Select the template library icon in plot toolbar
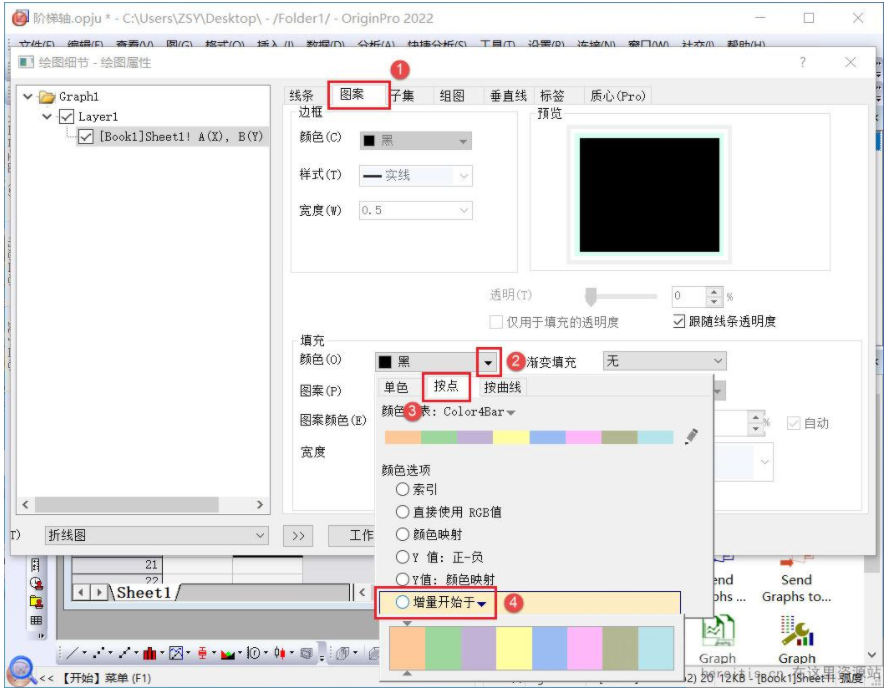This screenshot has width=886, height=690. [306, 653]
